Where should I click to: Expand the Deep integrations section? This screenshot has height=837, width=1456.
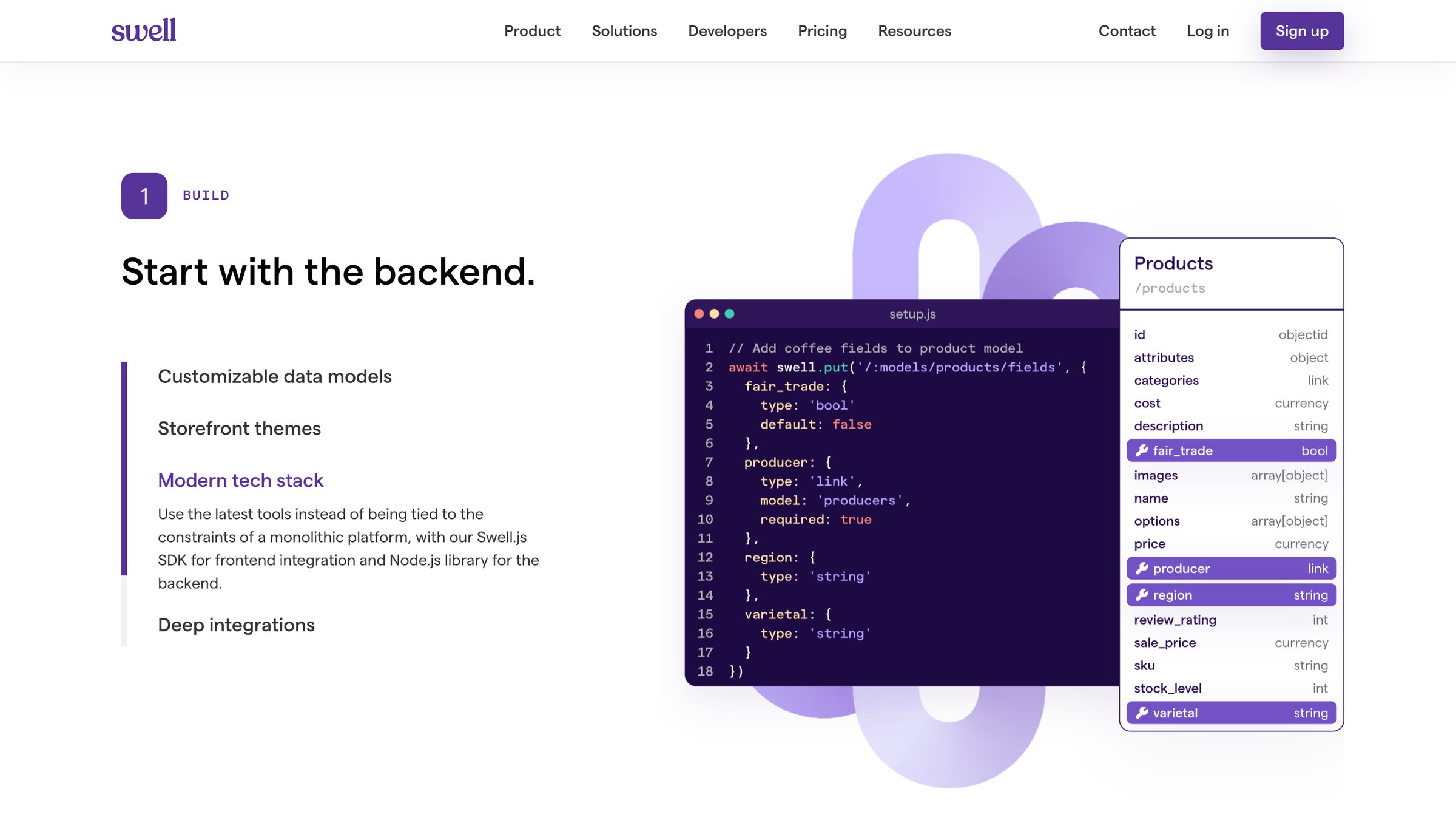[236, 625]
